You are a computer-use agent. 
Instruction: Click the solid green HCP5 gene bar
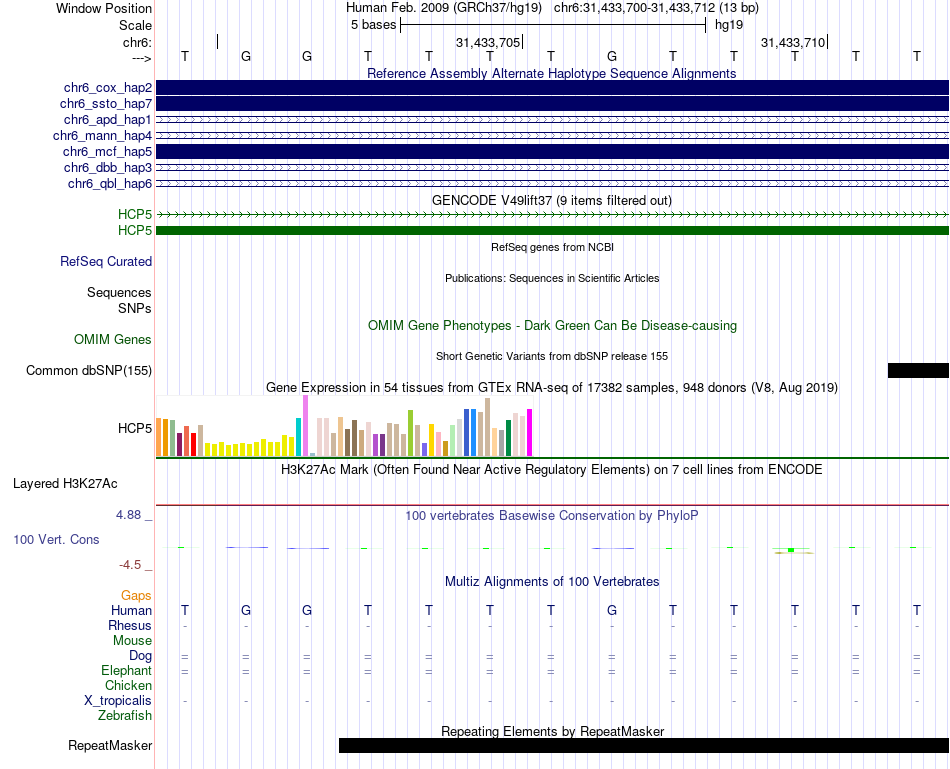tap(552, 230)
